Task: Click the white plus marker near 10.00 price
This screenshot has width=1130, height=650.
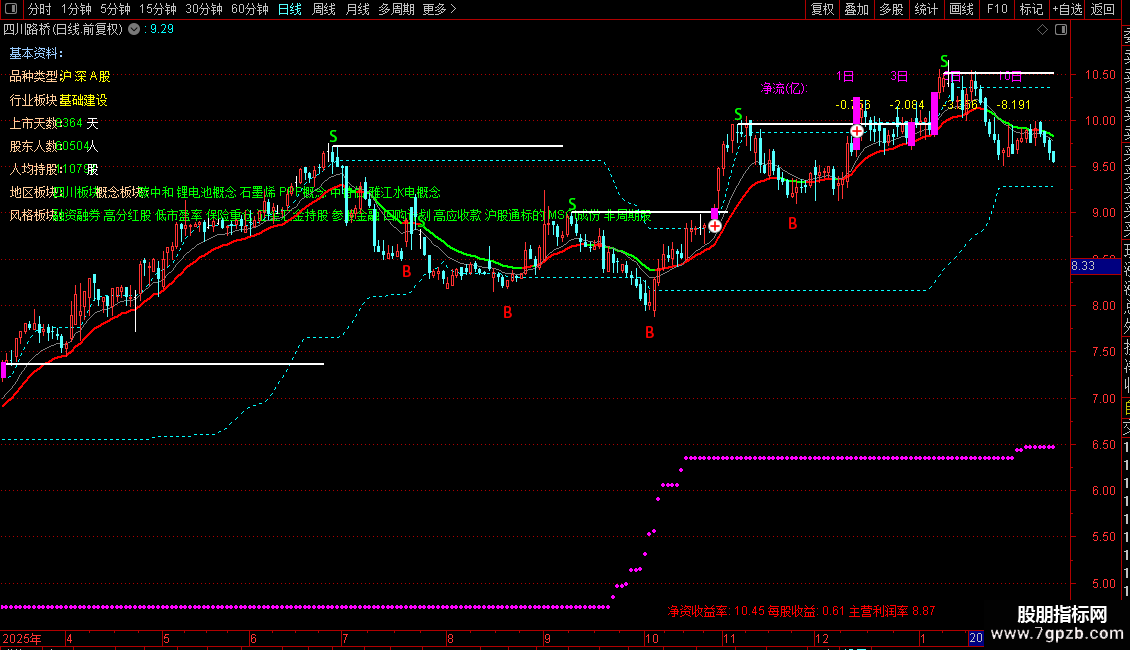Action: coord(857,131)
